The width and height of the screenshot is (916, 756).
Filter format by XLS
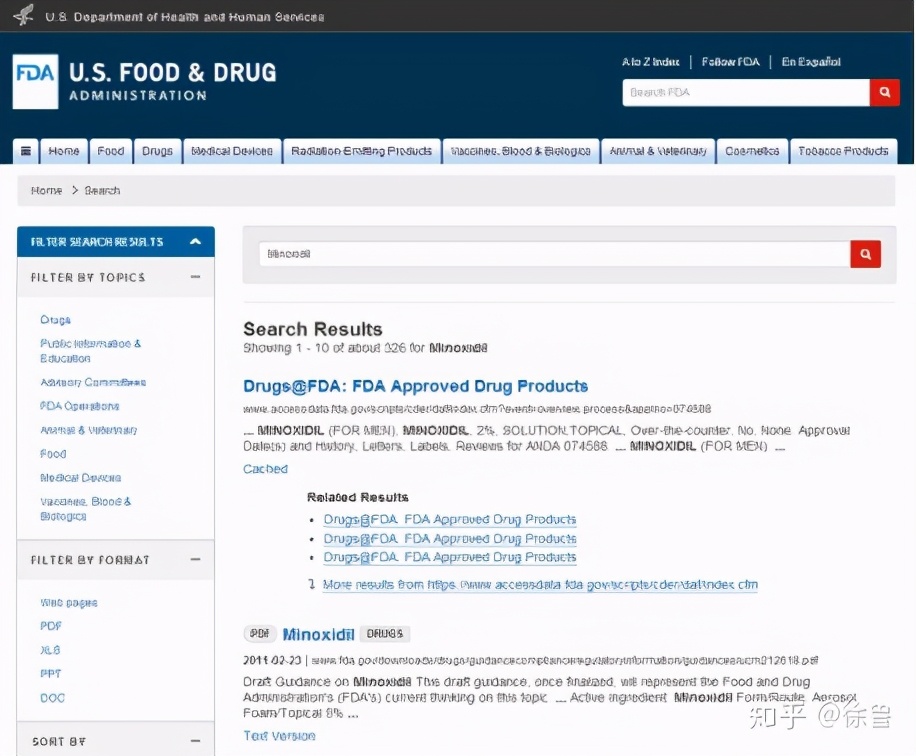50,650
